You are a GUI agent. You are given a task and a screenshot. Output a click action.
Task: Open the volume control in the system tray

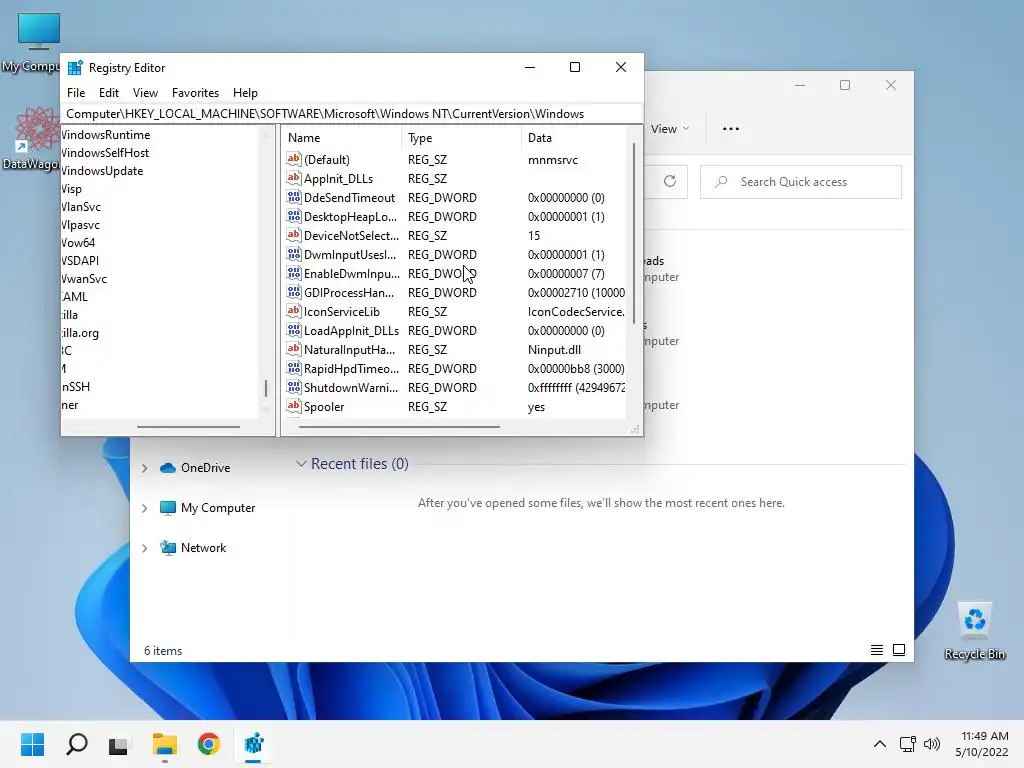coord(932,744)
